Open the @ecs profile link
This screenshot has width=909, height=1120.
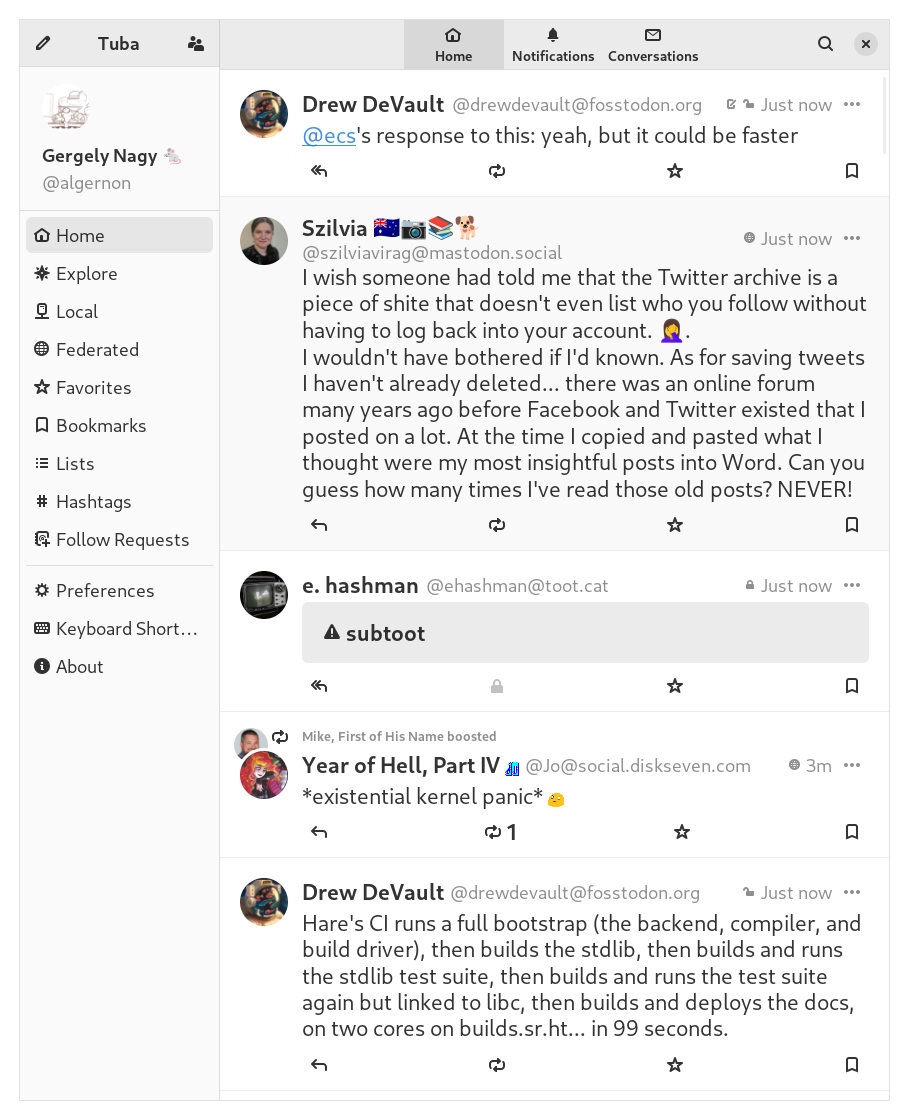pos(329,135)
